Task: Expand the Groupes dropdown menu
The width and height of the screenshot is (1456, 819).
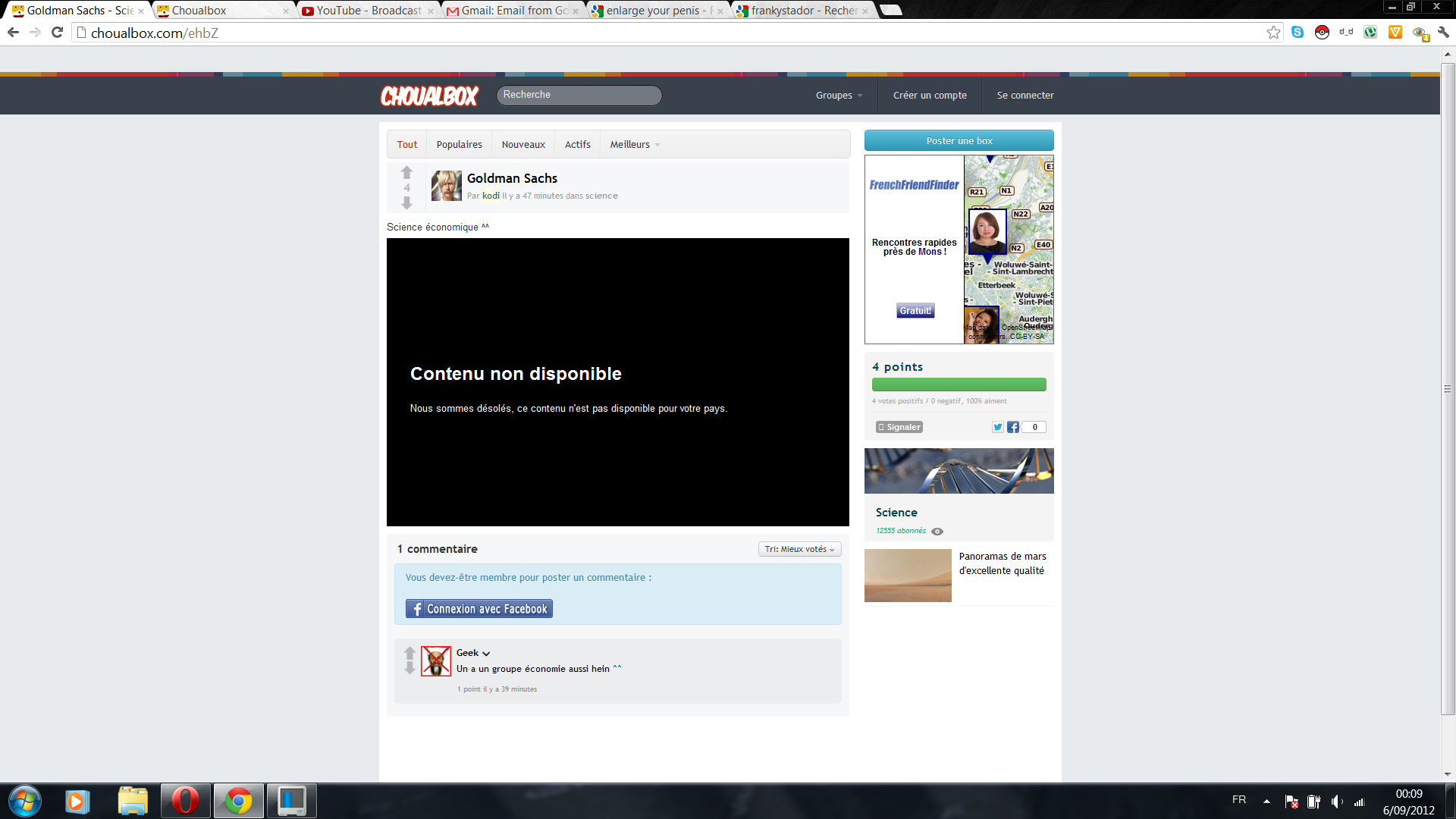Action: click(839, 96)
